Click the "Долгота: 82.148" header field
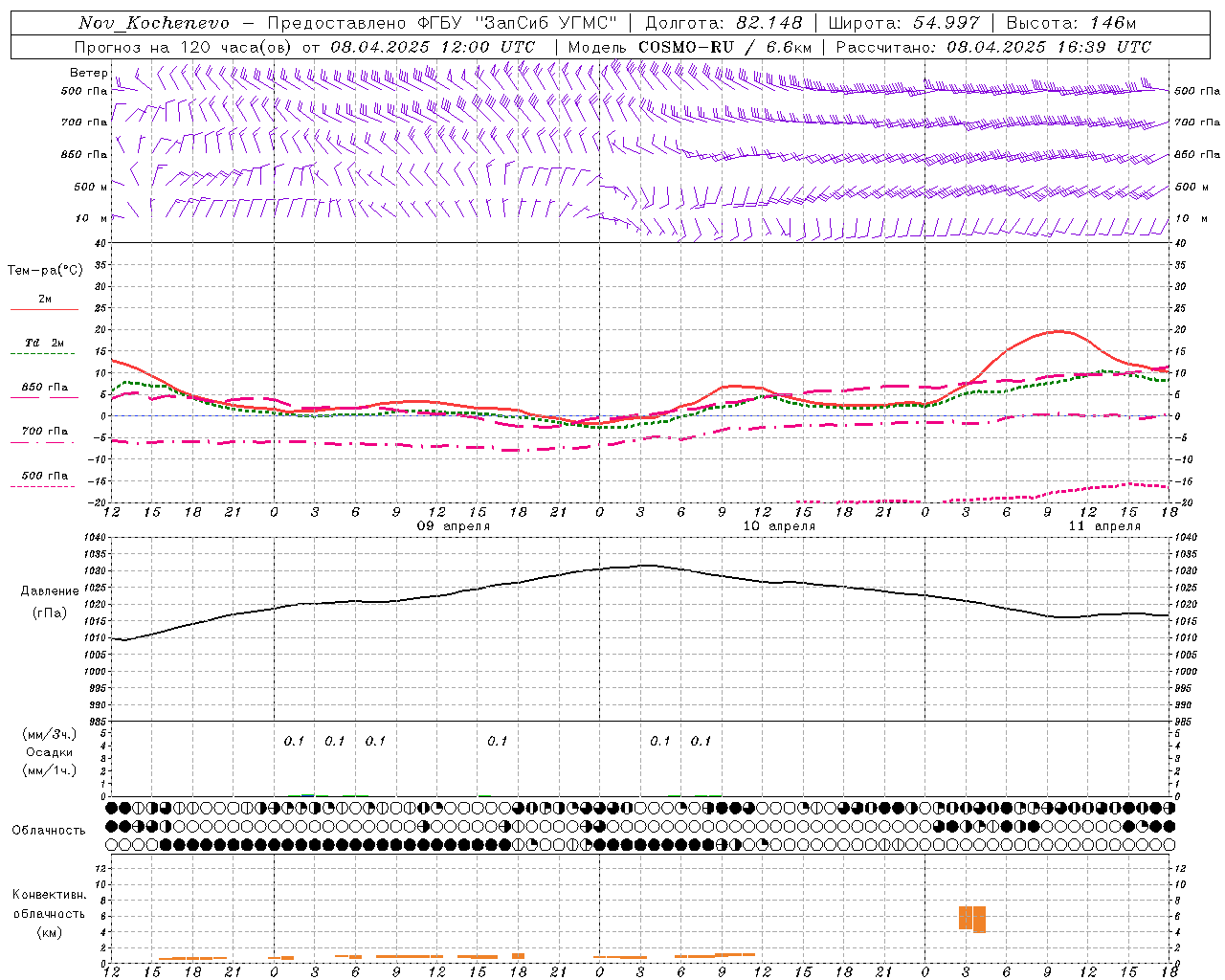Viewport: 1225px width, 980px height. [724, 23]
